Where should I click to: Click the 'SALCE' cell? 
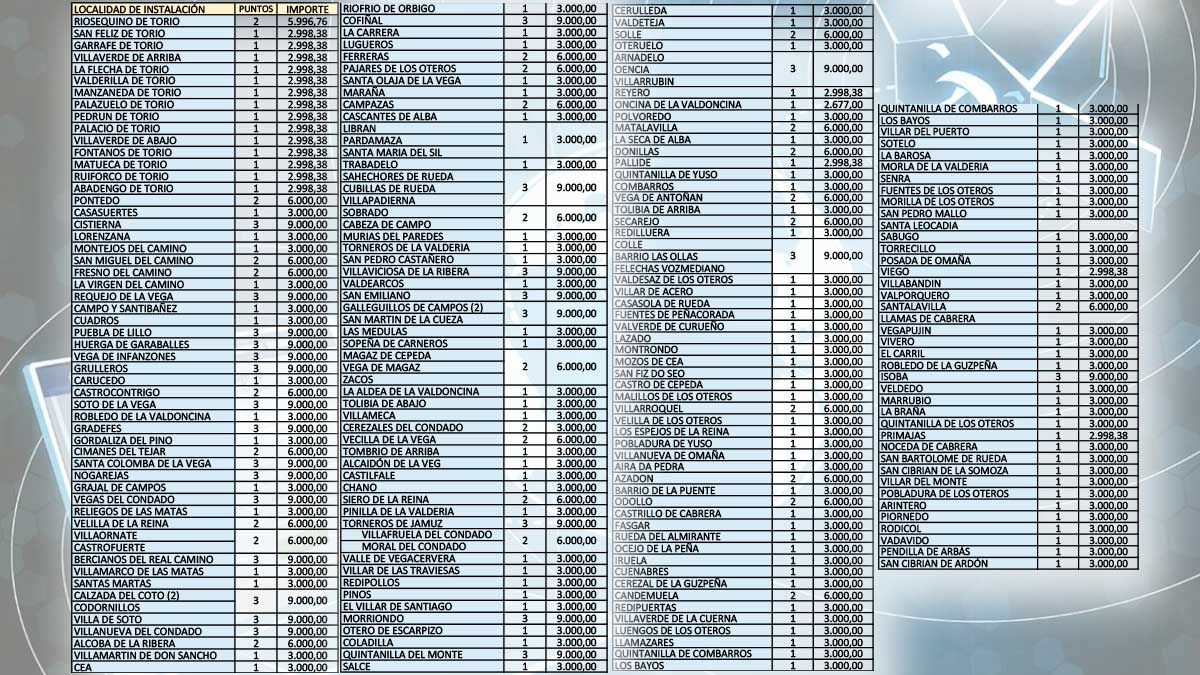[x=357, y=666]
